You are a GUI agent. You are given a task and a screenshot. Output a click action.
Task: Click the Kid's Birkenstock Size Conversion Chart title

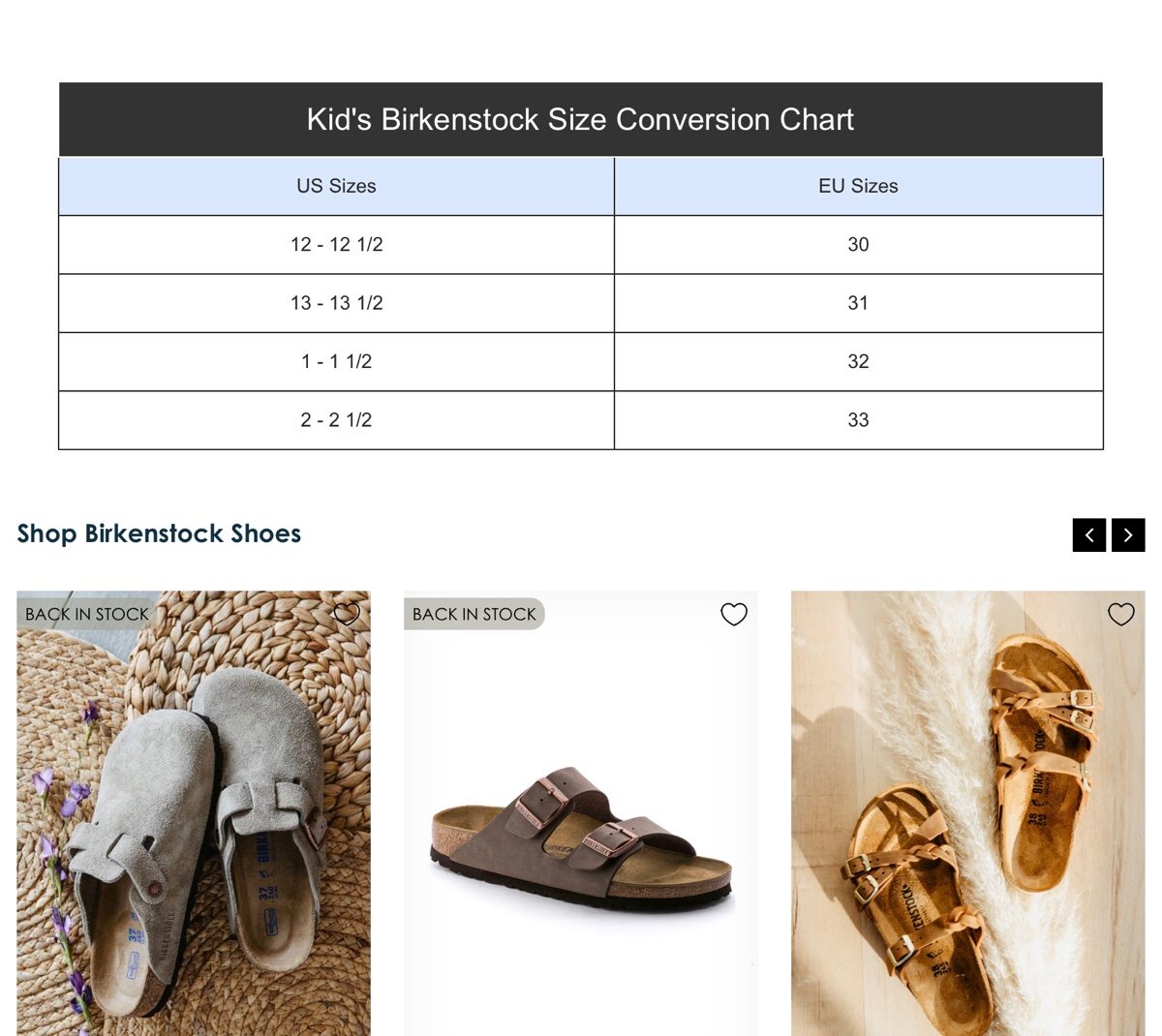point(581,119)
